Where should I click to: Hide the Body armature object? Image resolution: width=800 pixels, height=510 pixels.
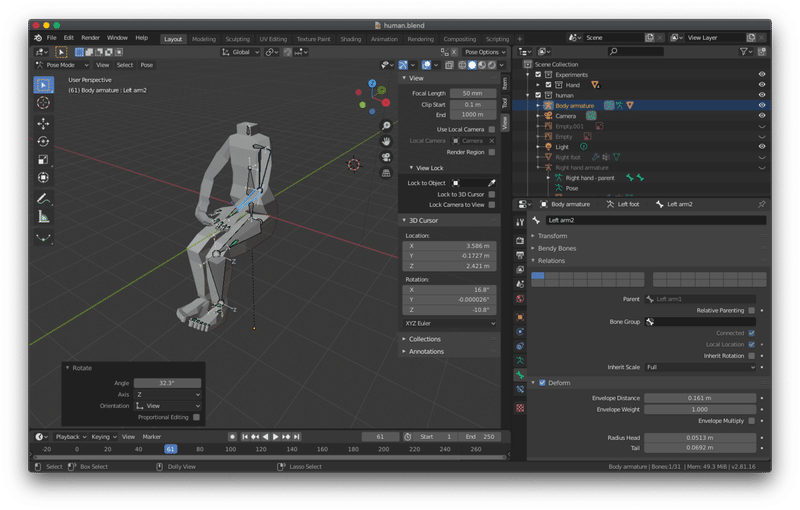click(x=762, y=105)
